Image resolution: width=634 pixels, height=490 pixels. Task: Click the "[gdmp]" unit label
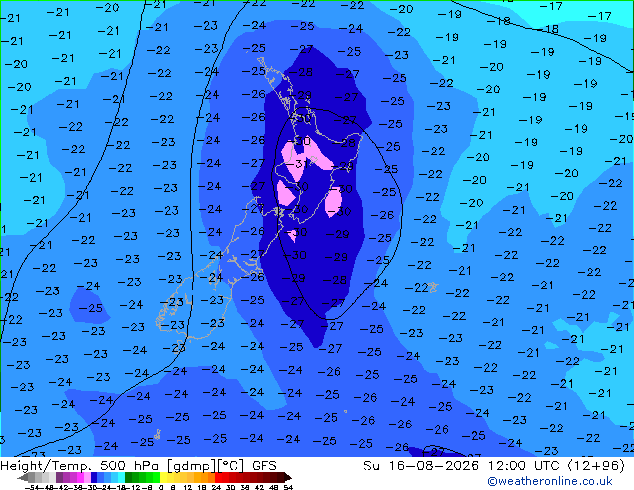click(192, 466)
